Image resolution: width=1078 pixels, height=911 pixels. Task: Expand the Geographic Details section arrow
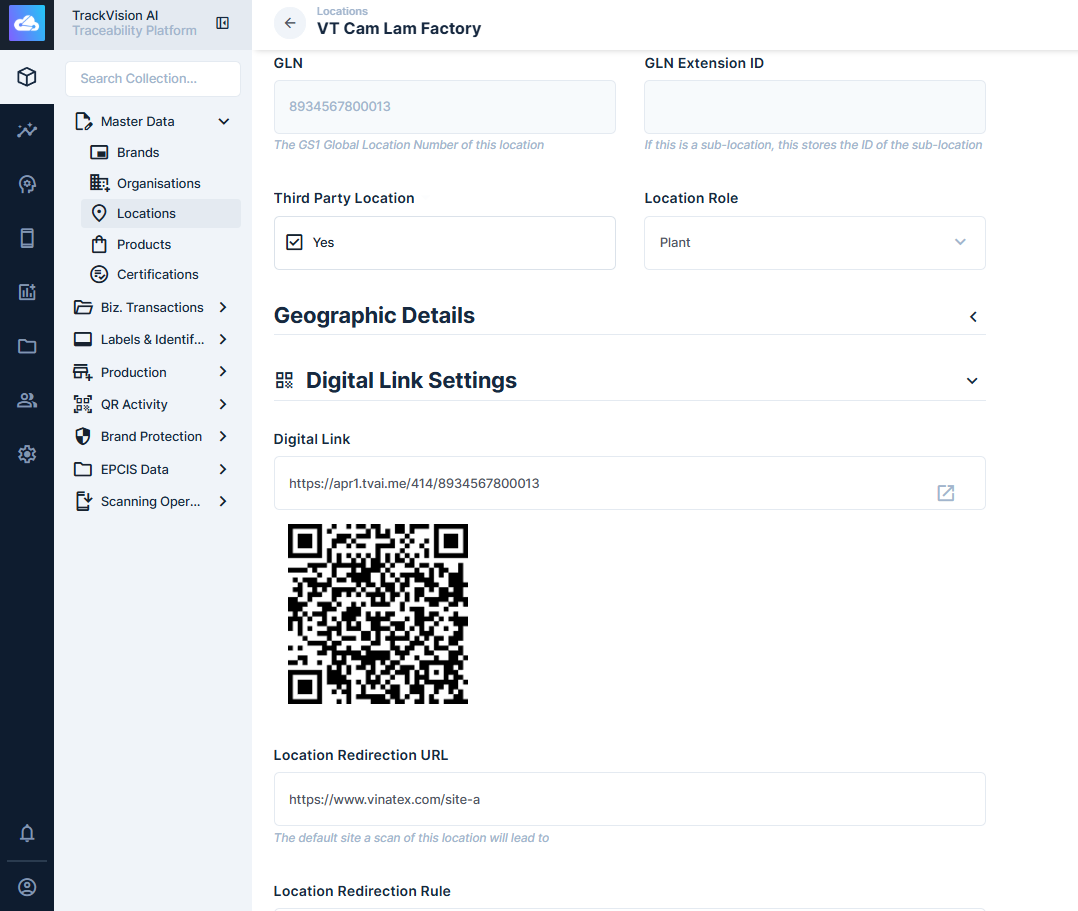973,317
